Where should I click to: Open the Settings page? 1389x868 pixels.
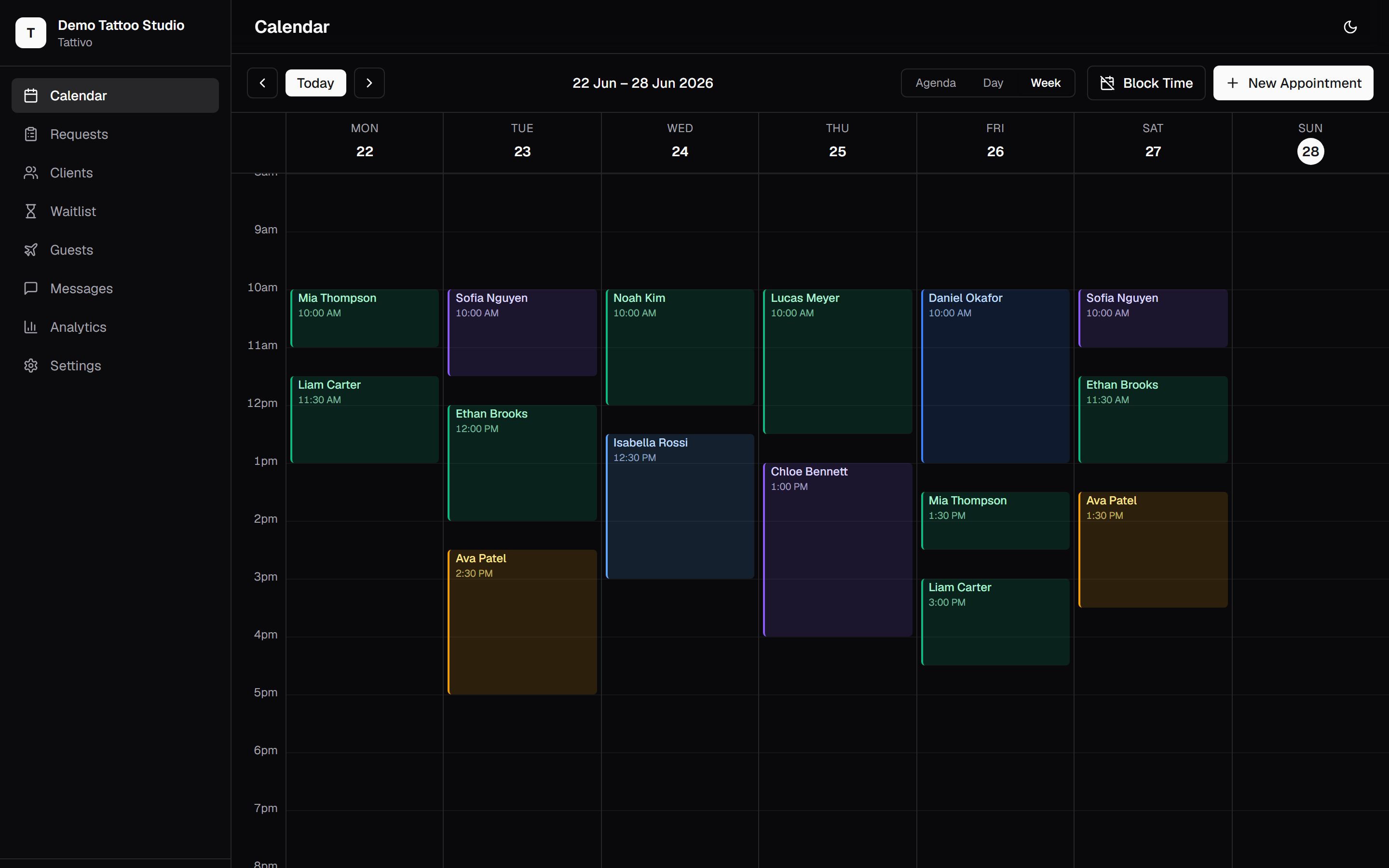tap(115, 366)
